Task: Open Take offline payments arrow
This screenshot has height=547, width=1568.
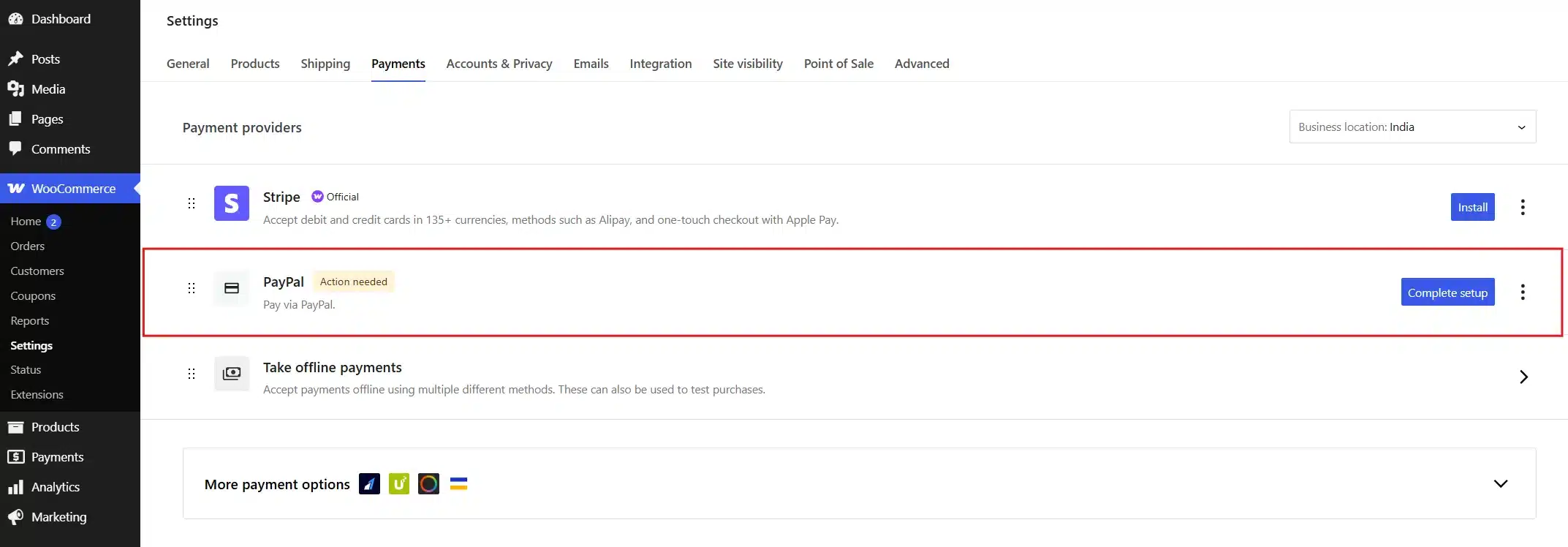Action: coord(1523,377)
